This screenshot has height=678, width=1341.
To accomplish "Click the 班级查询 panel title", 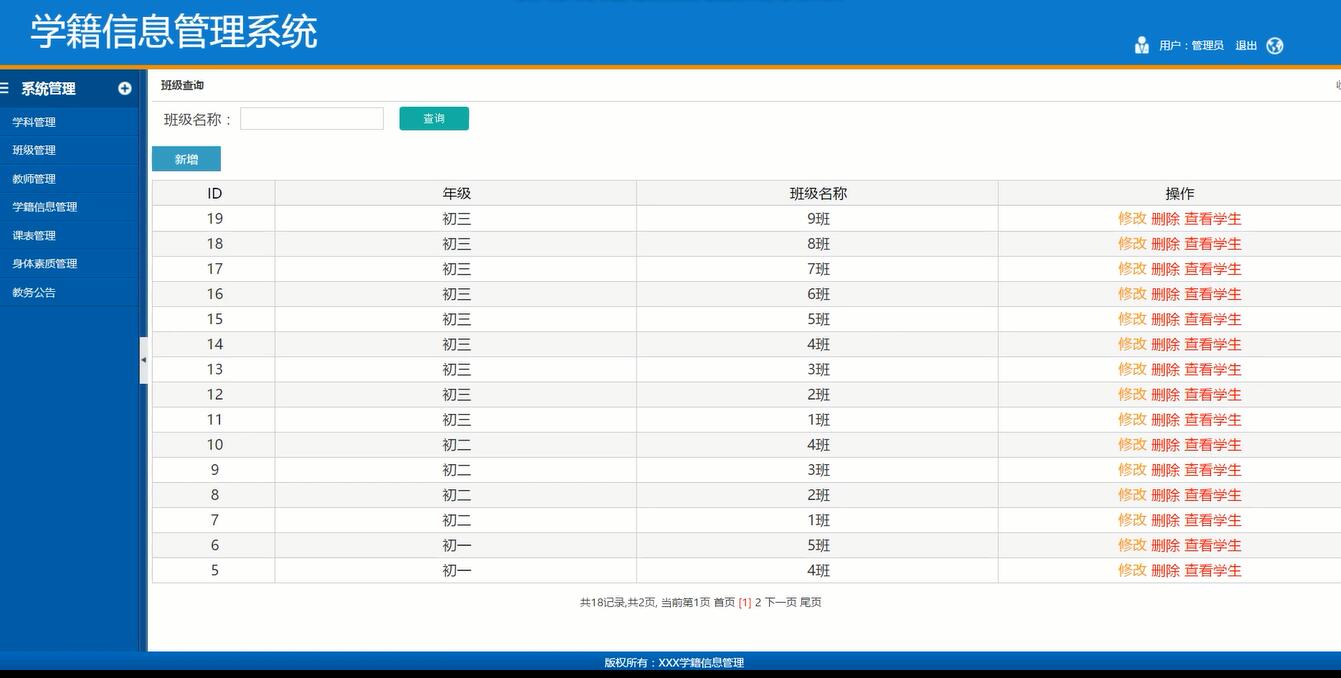I will [x=182, y=86].
